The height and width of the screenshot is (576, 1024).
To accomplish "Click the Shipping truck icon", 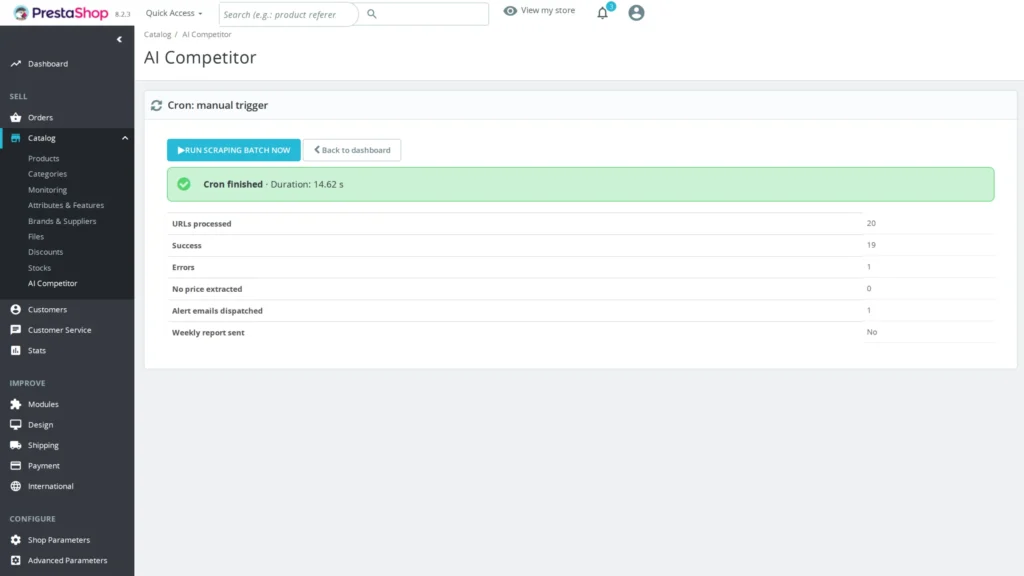I will 16,445.
